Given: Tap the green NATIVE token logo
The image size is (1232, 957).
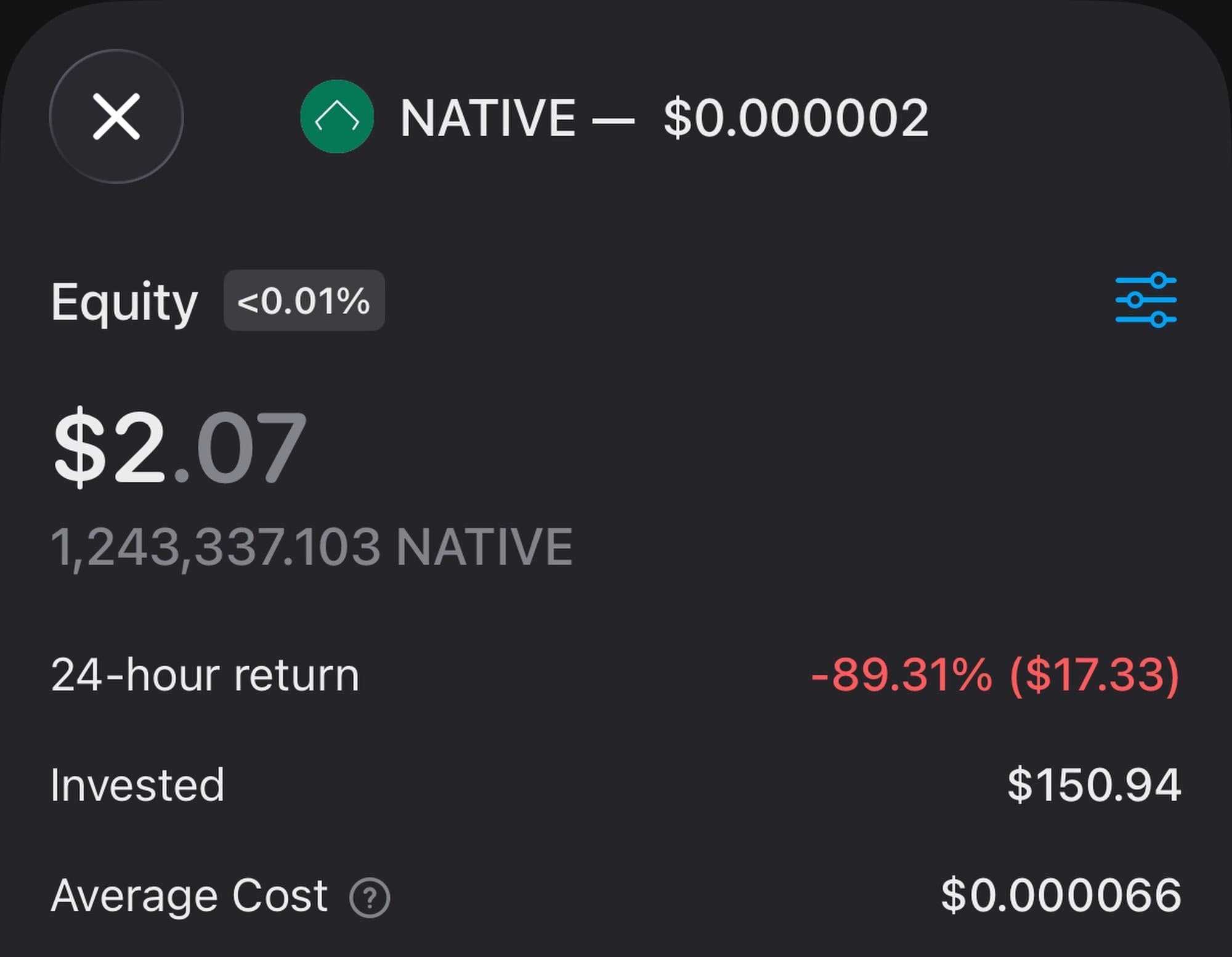Looking at the screenshot, I should coord(336,116).
